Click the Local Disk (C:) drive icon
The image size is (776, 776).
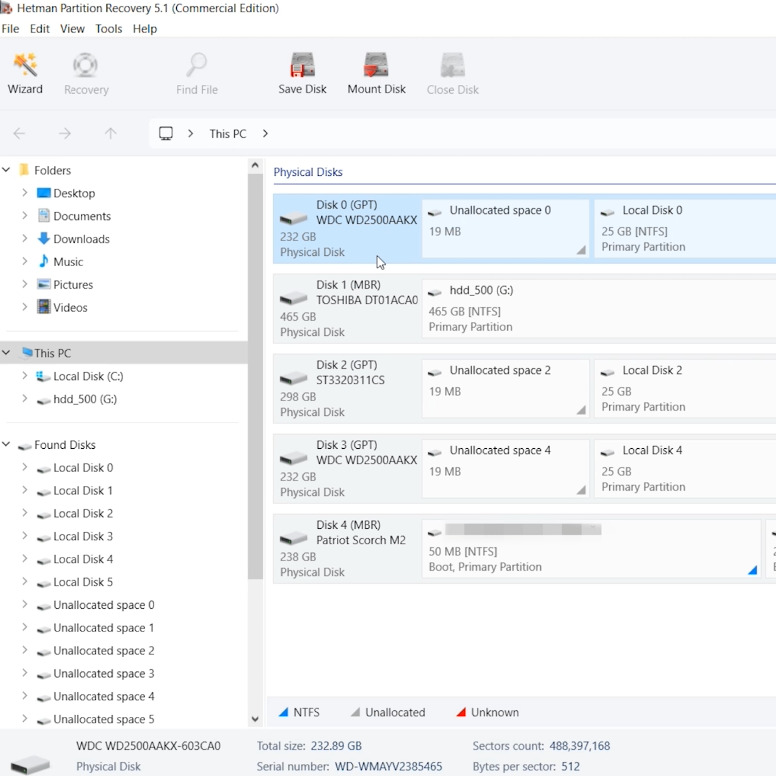tap(44, 377)
